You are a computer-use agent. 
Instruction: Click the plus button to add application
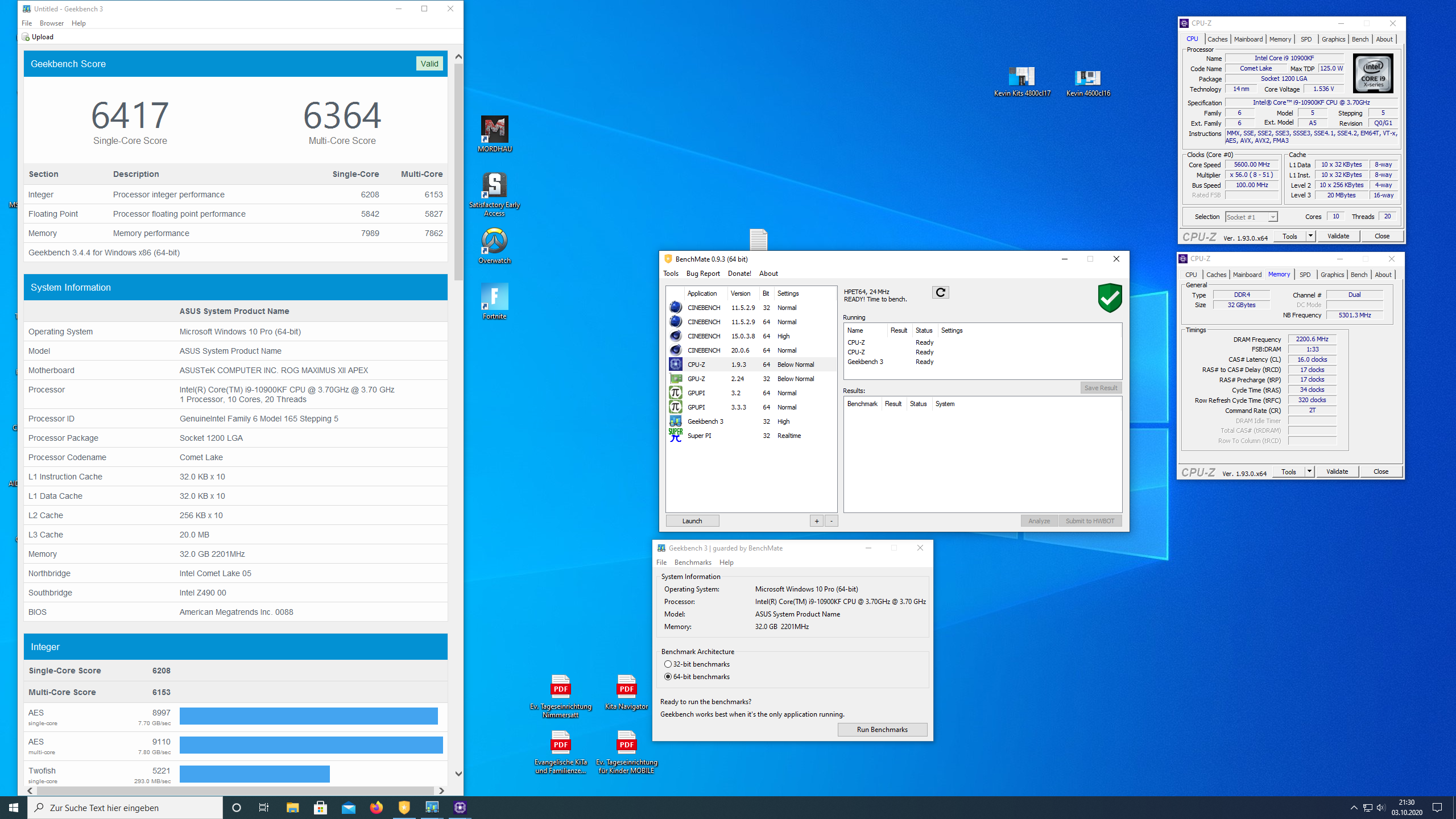[816, 521]
